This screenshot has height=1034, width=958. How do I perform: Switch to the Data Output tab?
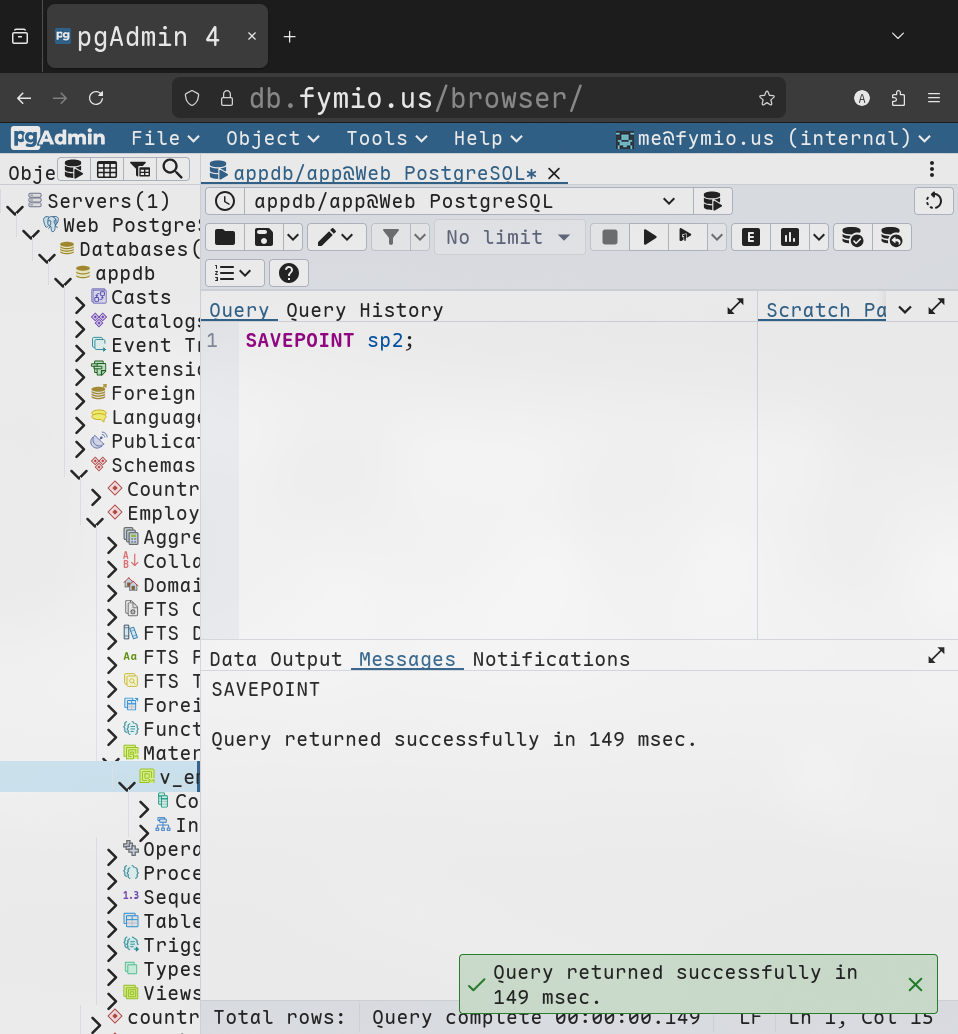pyautogui.click(x=276, y=659)
